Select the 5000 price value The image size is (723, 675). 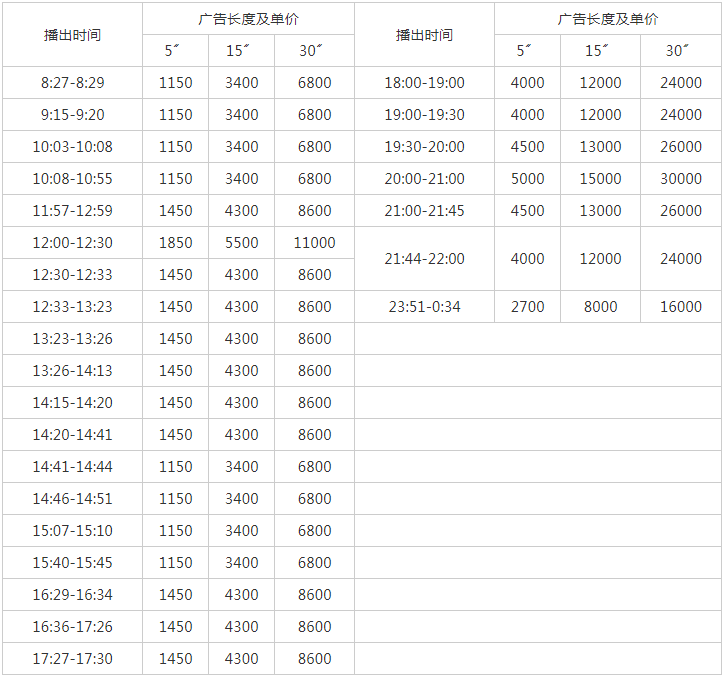pyautogui.click(x=527, y=178)
